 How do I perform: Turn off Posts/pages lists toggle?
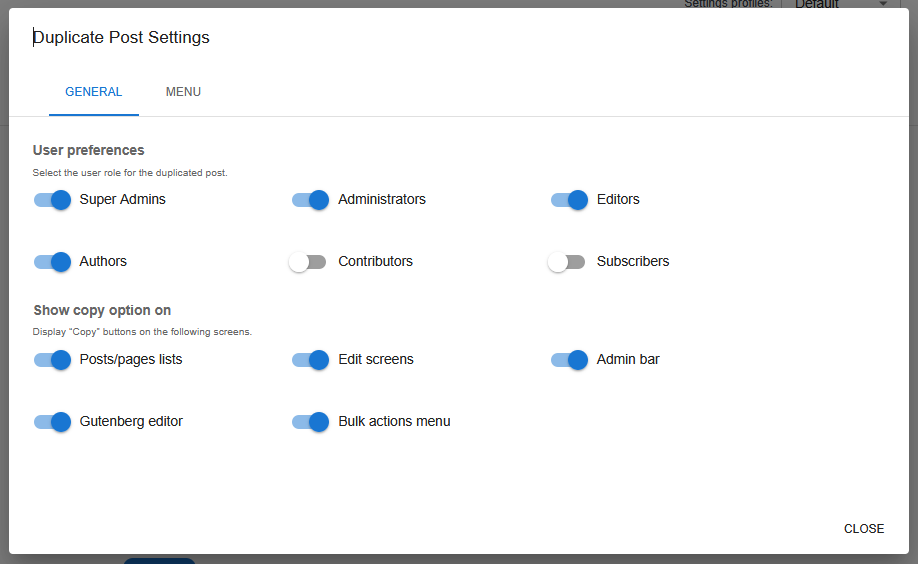(x=52, y=360)
